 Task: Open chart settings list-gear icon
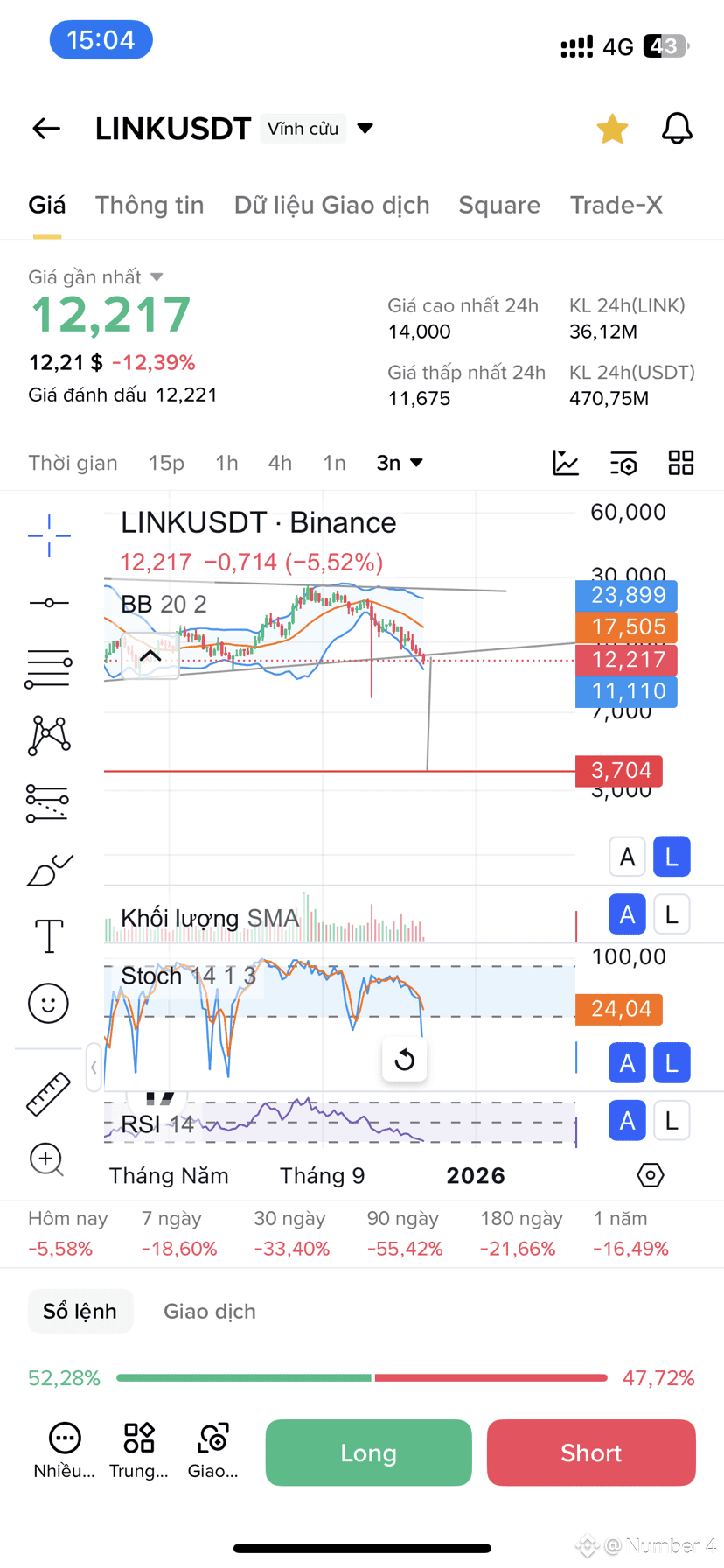[623, 463]
